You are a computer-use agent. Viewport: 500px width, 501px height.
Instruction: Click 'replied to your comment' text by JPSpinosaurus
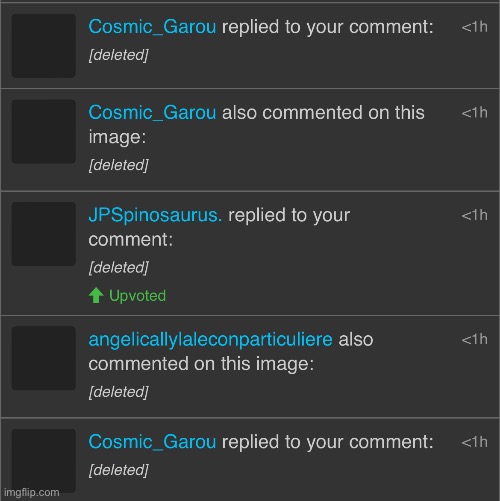pos(219,227)
